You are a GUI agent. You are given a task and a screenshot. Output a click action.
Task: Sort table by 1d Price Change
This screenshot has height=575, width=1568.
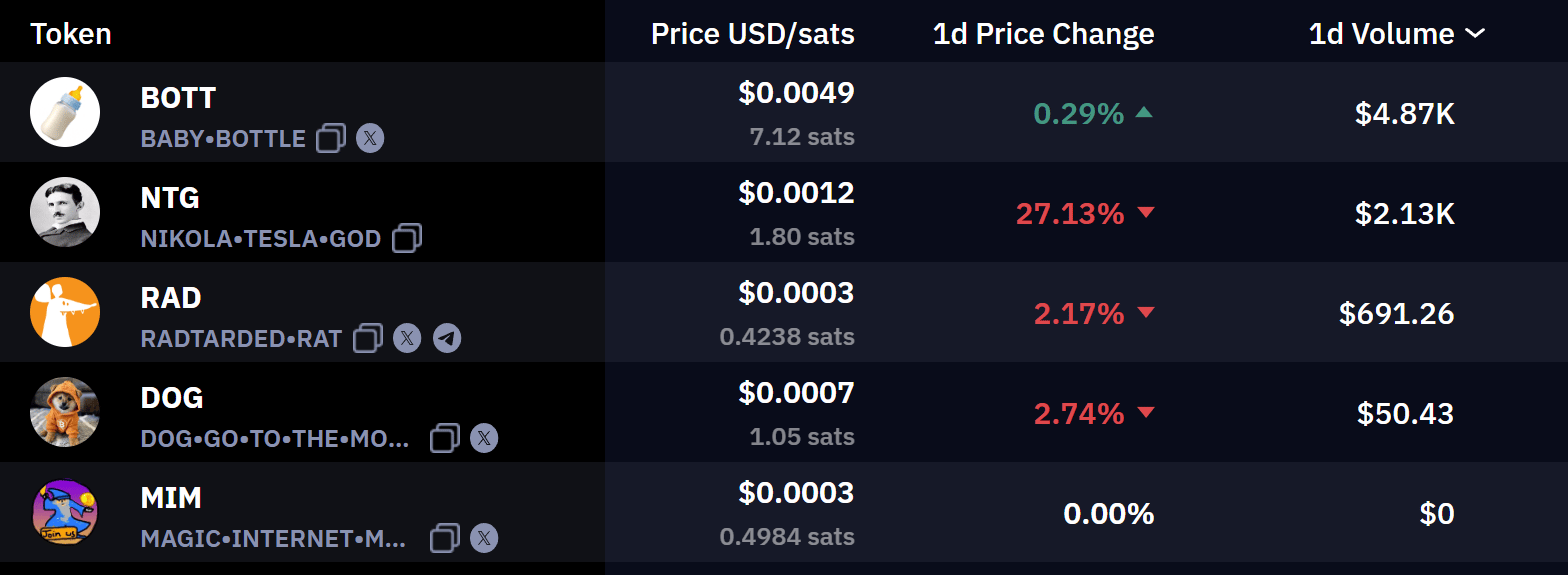coord(1043,34)
